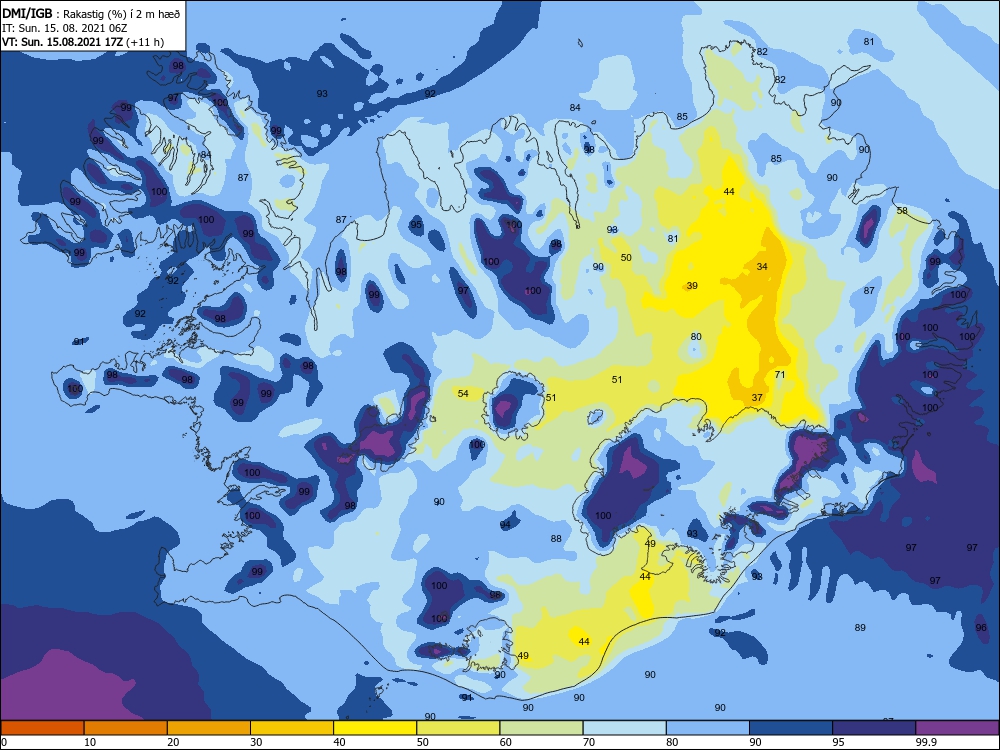This screenshot has height=750, width=1000.
Task: Click the "60" legend scale label
Action: (x=506, y=742)
